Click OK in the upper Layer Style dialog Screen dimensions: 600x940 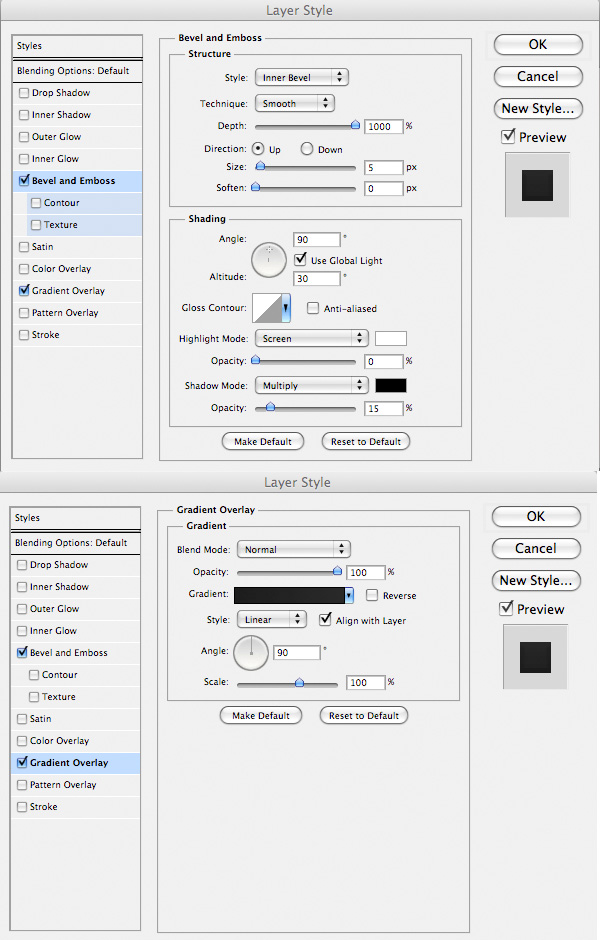(538, 44)
